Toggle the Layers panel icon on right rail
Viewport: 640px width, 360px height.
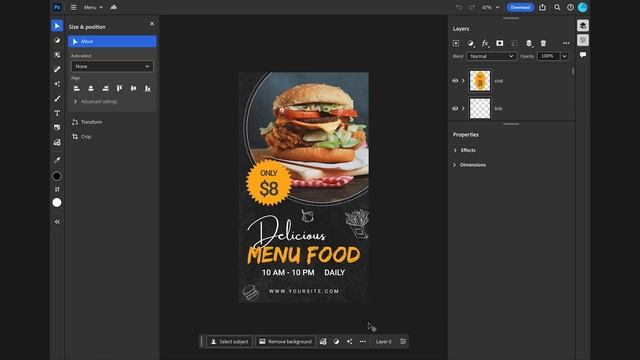coord(583,26)
